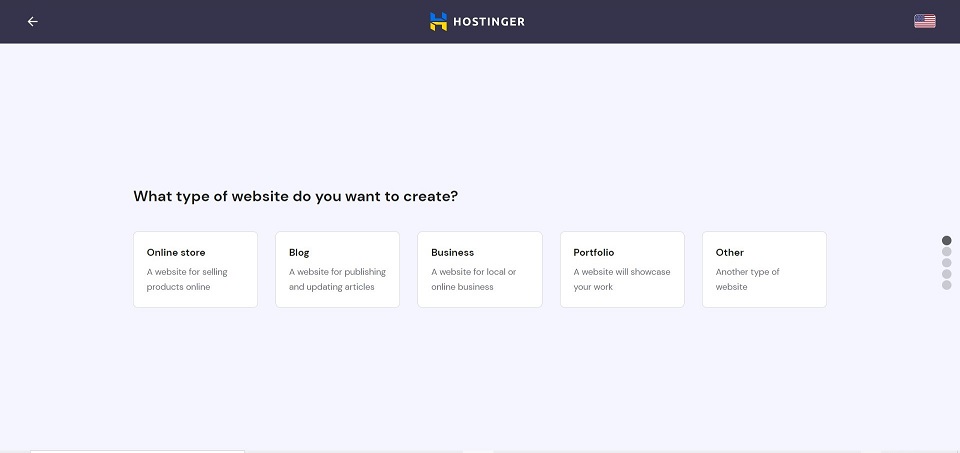Go back using the left arrow icon
Screen dimensions: 960x453
pyautogui.click(x=32, y=21)
